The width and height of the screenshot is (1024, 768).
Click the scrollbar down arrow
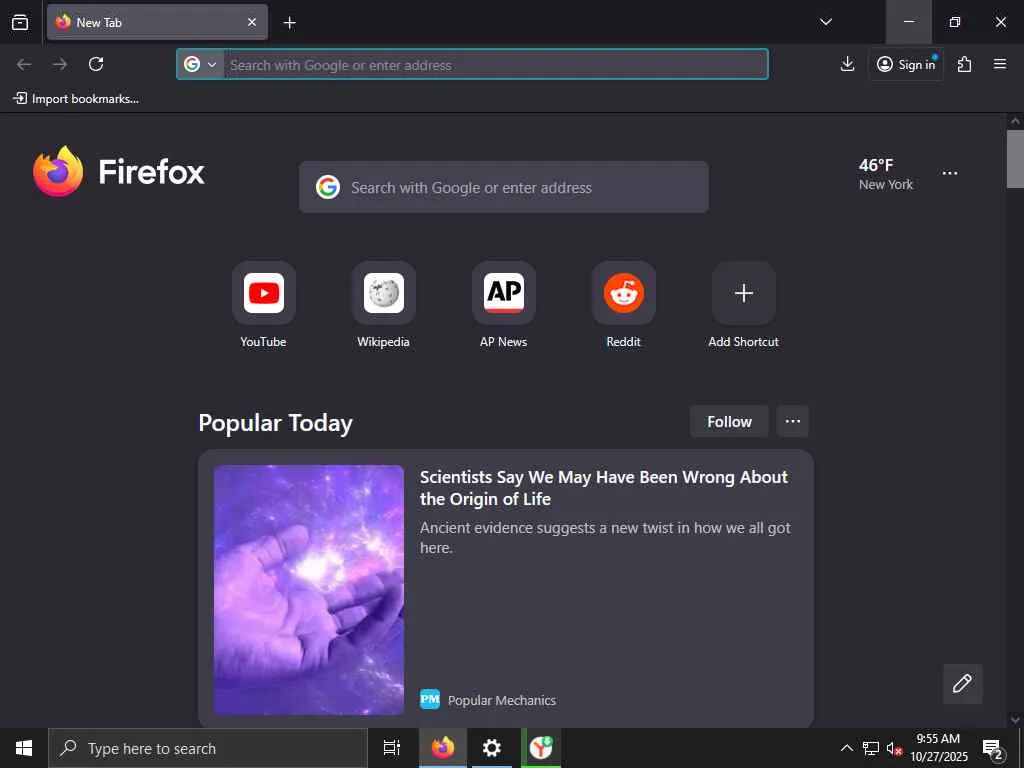(1015, 720)
